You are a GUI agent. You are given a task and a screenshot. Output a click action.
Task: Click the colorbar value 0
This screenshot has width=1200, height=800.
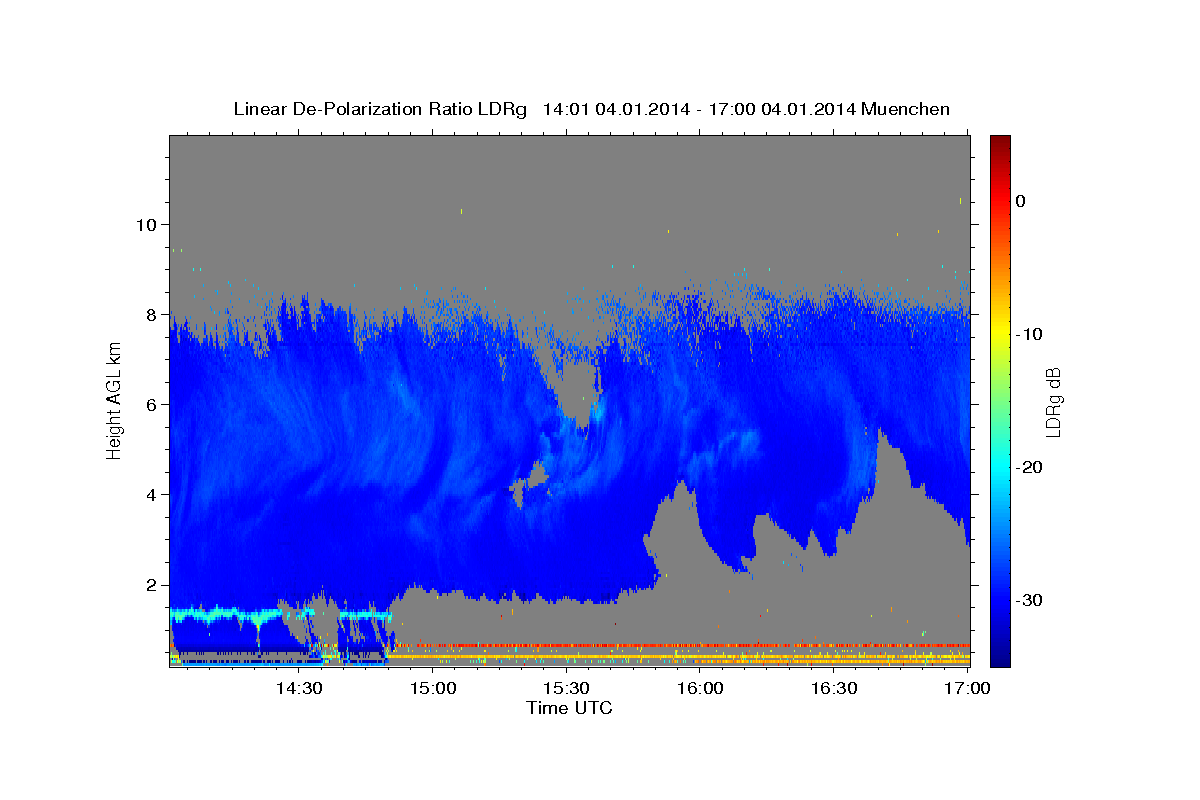[x=1021, y=201]
